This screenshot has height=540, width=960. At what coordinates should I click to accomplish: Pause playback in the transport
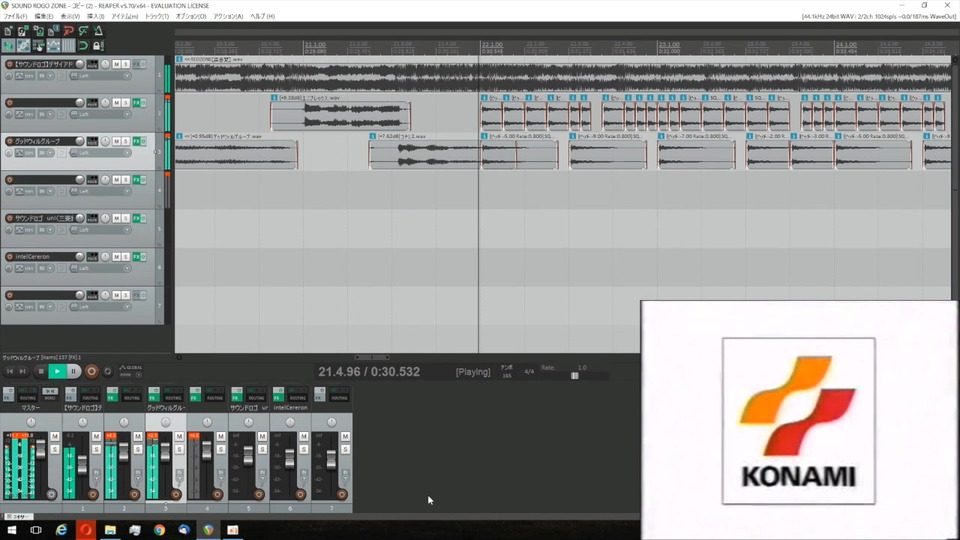pos(73,372)
